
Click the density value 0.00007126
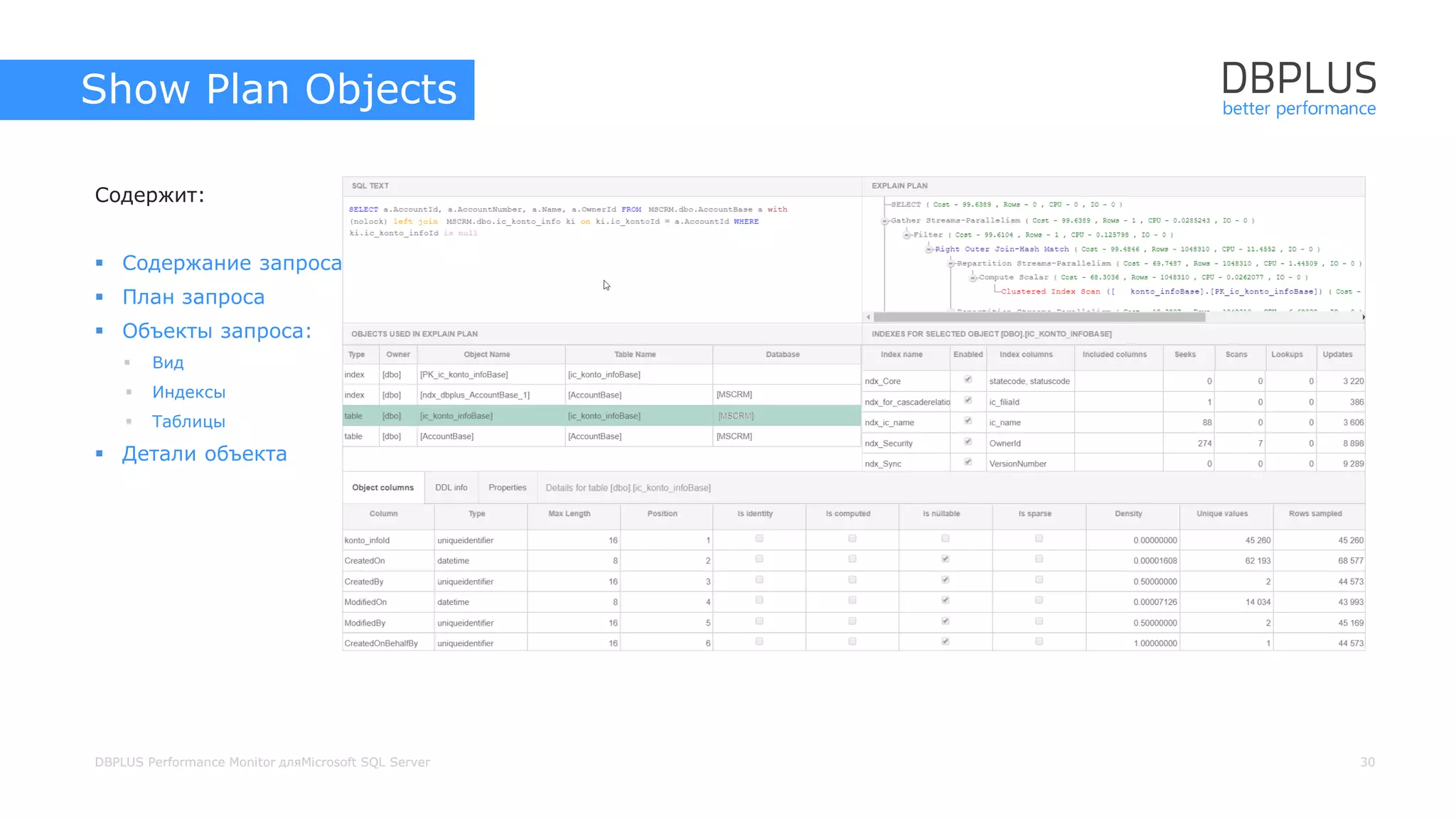[1155, 603]
